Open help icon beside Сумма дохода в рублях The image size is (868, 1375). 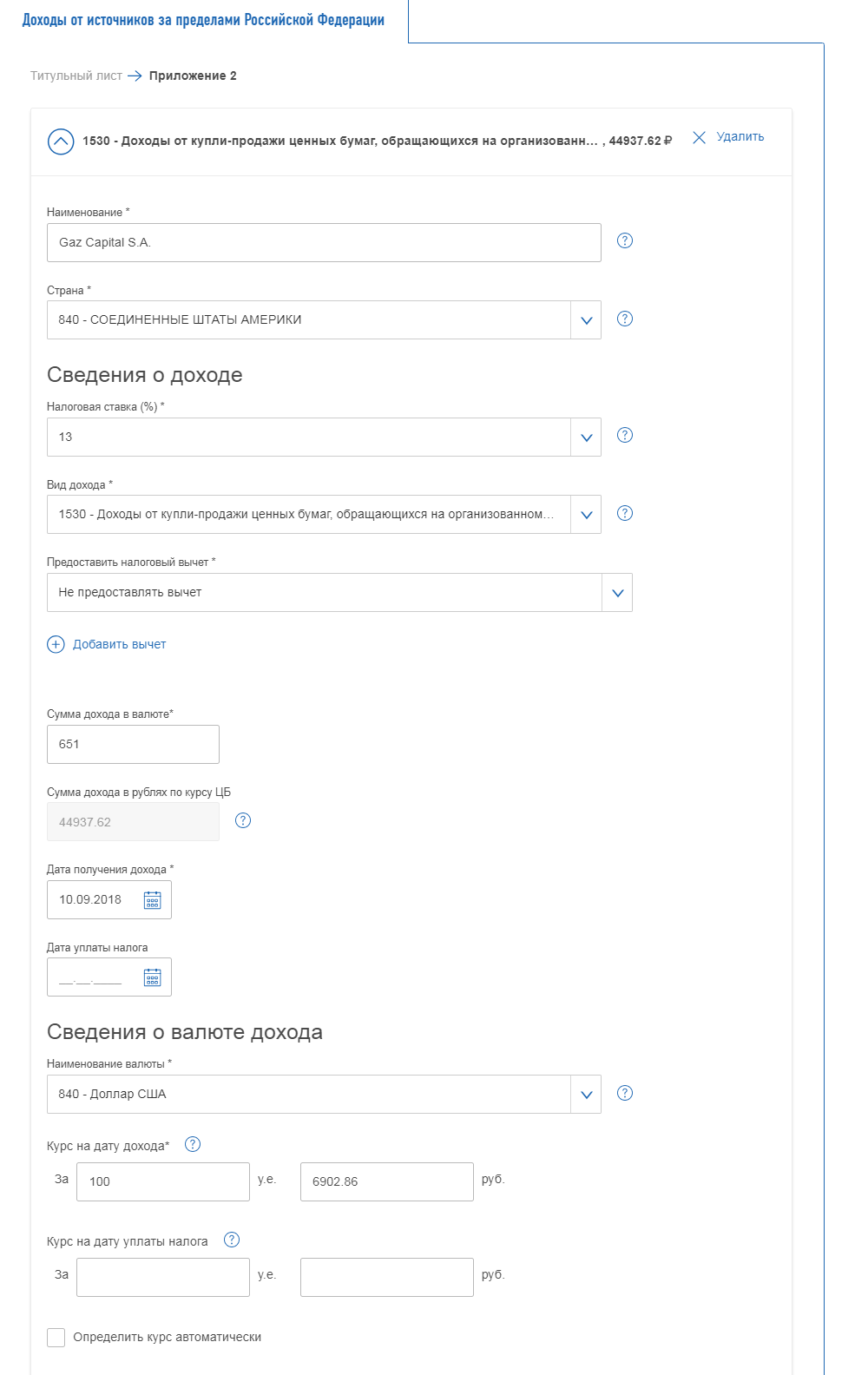coord(243,820)
